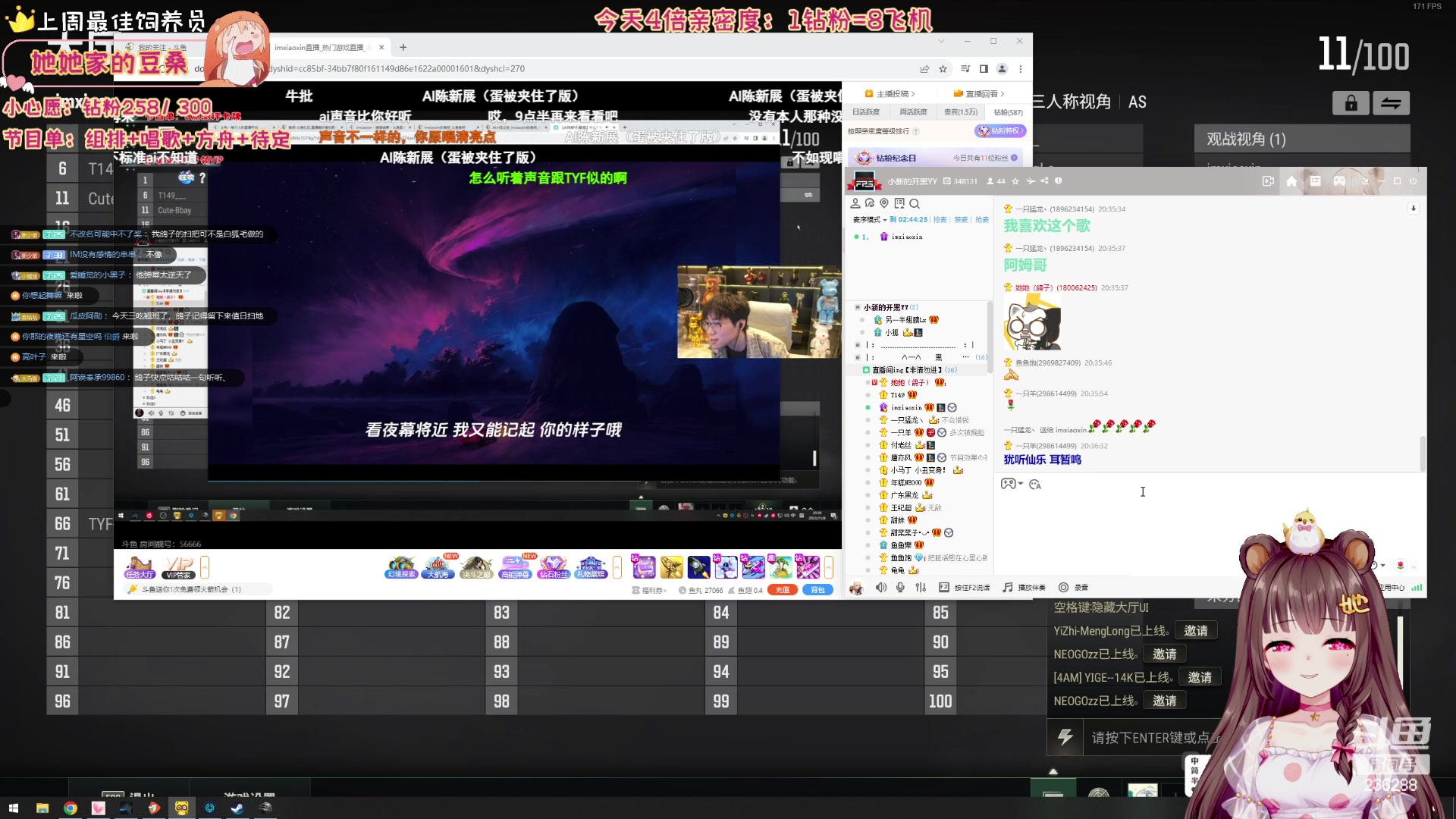Click the YY location pin icon
The width and height of the screenshot is (1456, 819).
point(884,203)
